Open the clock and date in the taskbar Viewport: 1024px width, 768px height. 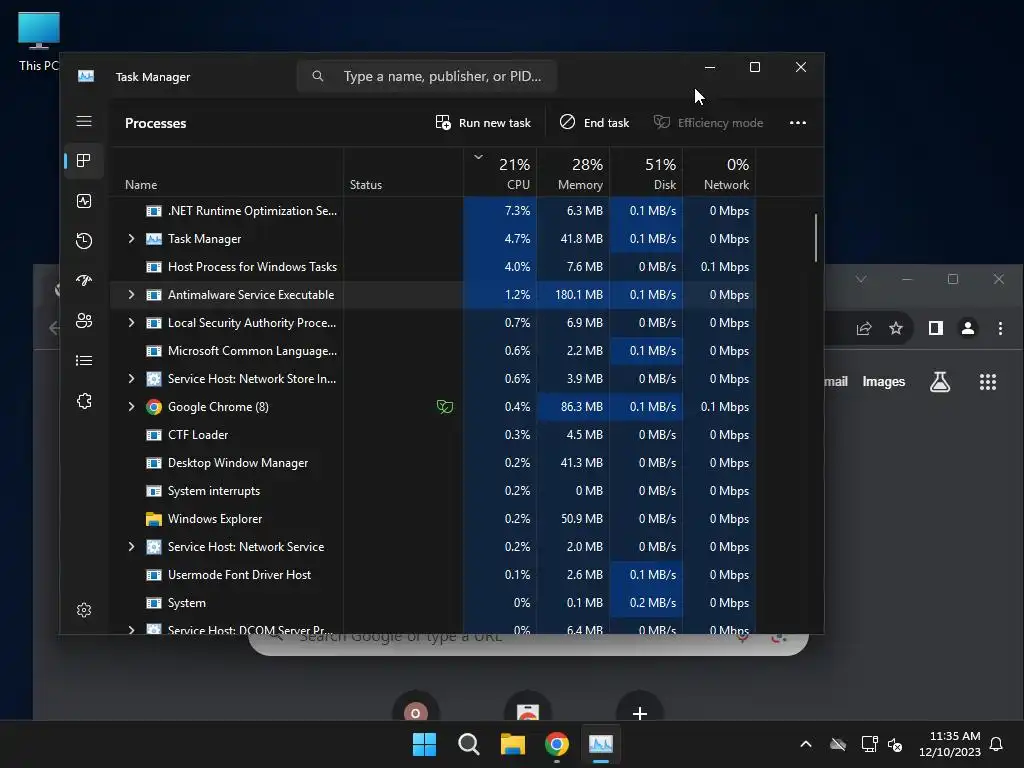pos(950,744)
